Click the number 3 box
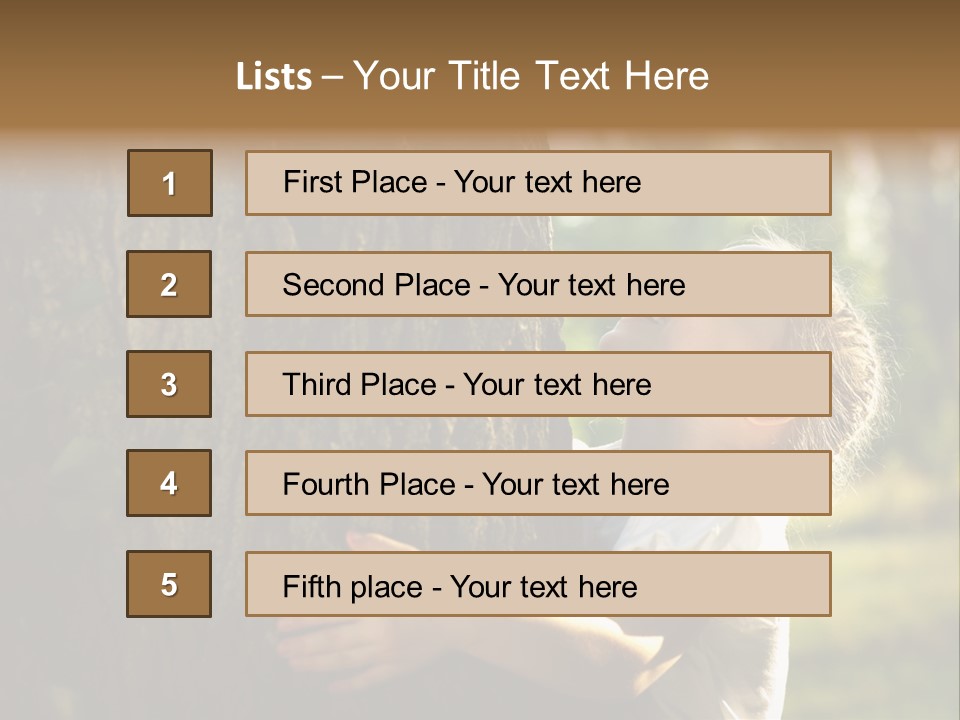The width and height of the screenshot is (960, 720). click(x=169, y=384)
